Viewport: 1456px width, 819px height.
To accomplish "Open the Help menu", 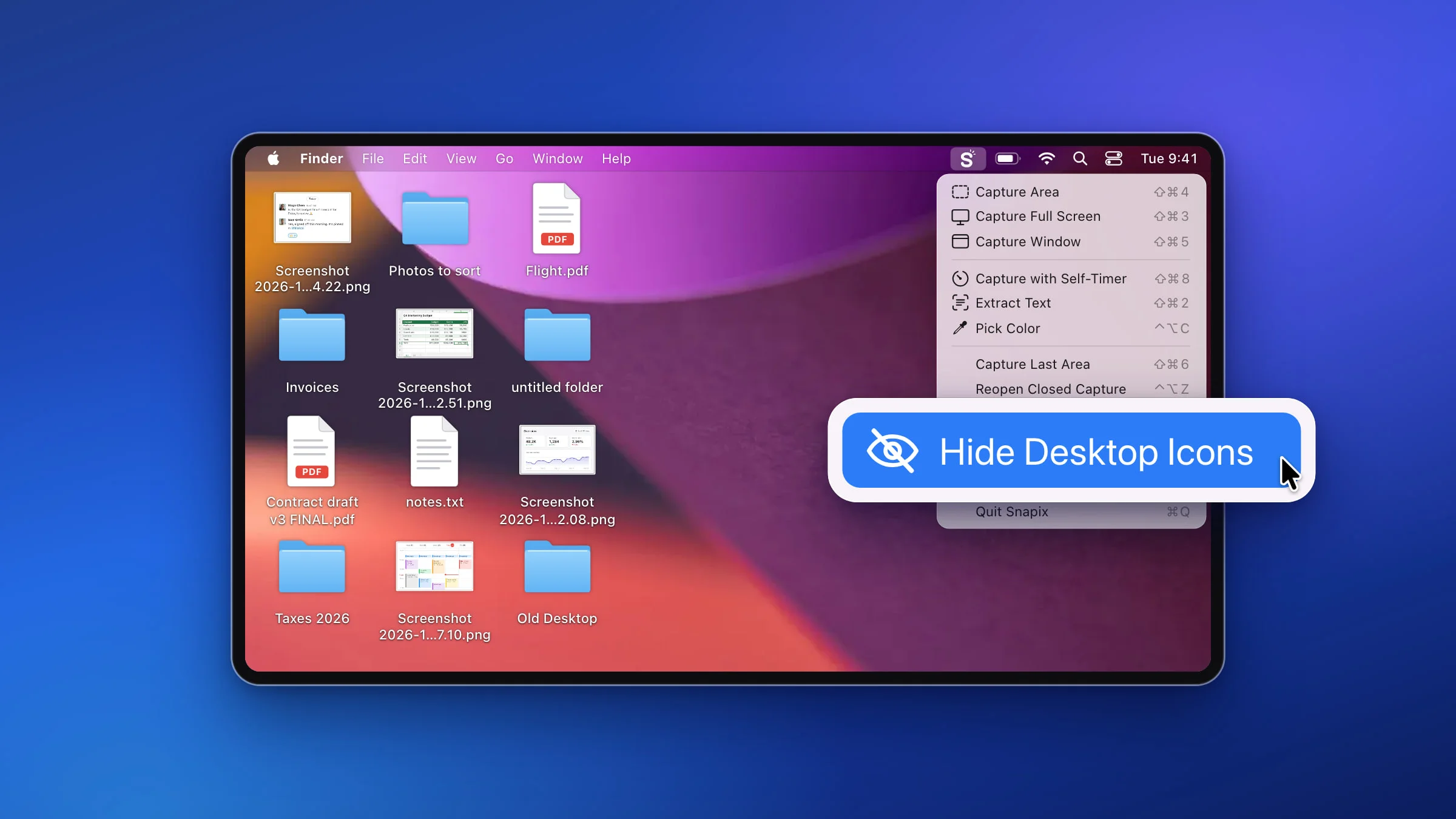I will point(616,159).
